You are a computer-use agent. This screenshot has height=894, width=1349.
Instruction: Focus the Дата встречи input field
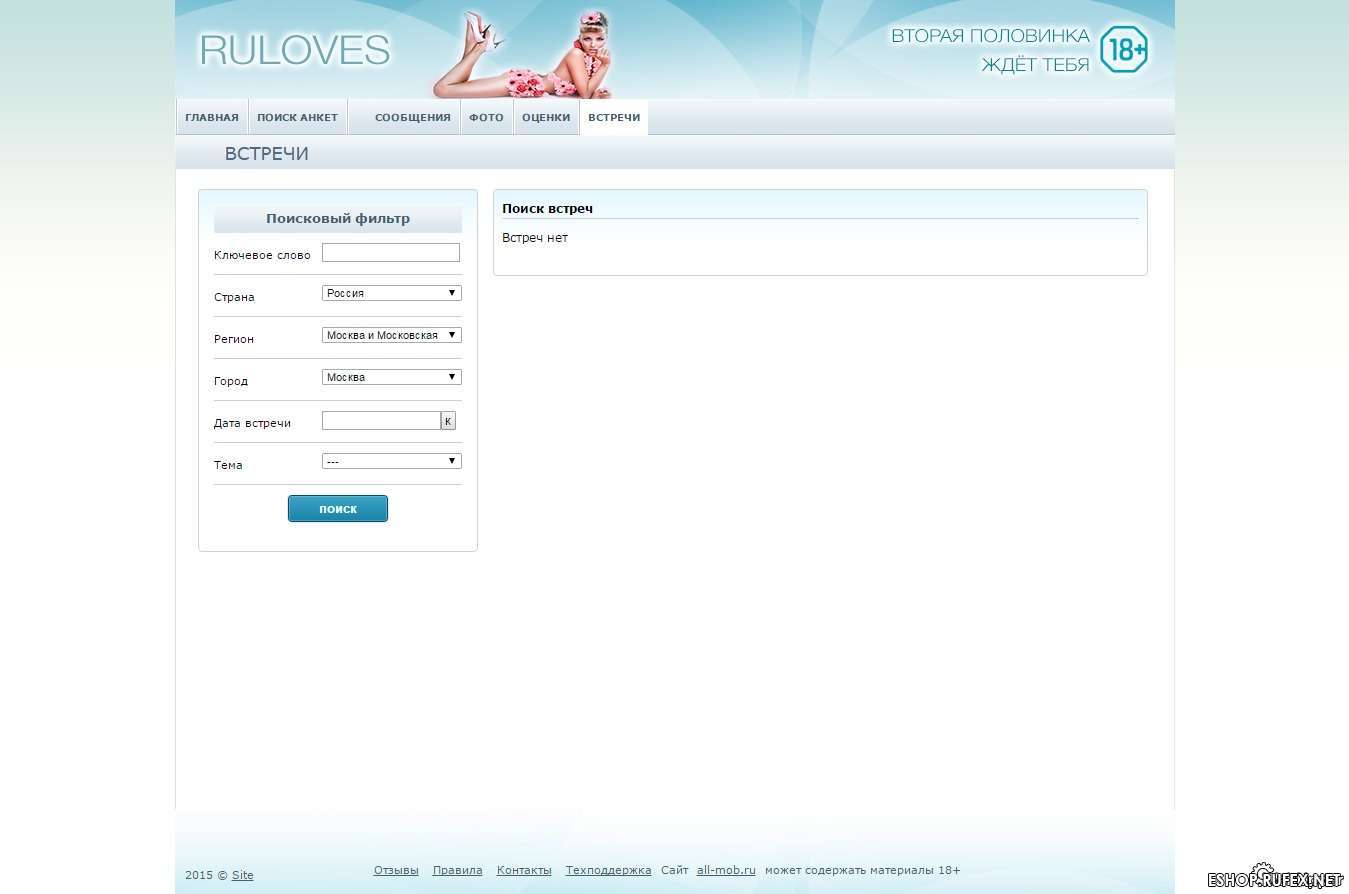[381, 421]
